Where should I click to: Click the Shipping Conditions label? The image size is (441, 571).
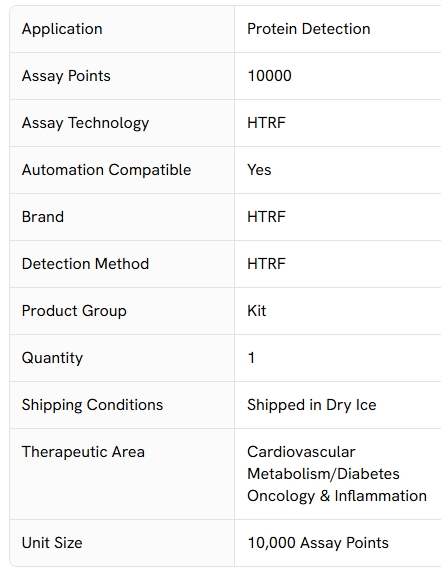tap(92, 405)
